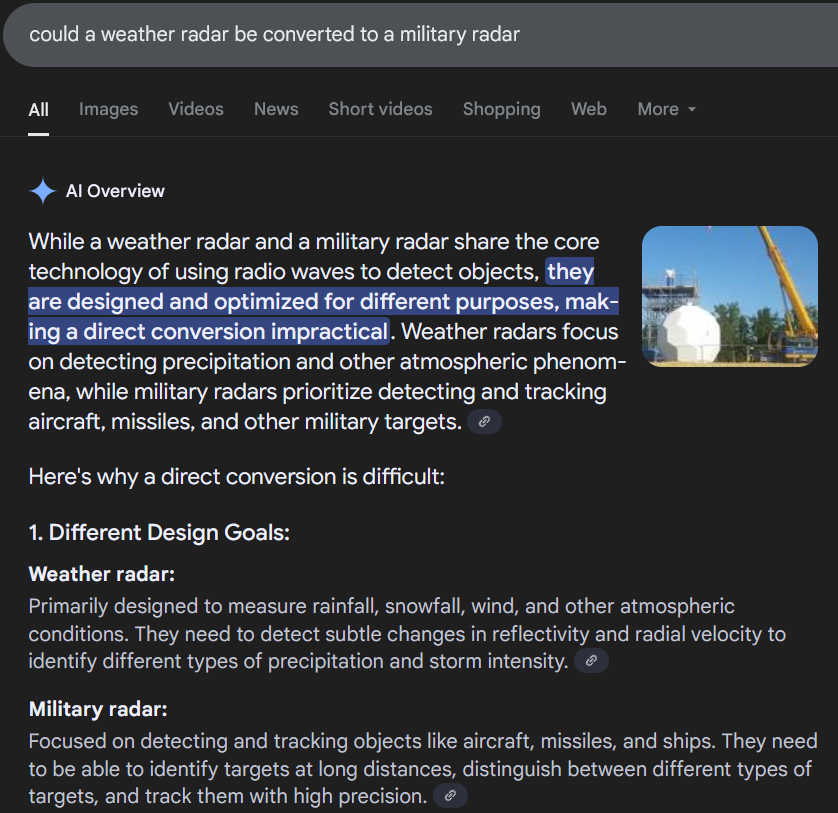Screen dimensions: 838x813
Task: Click the search query input field
Action: click(x=420, y=35)
